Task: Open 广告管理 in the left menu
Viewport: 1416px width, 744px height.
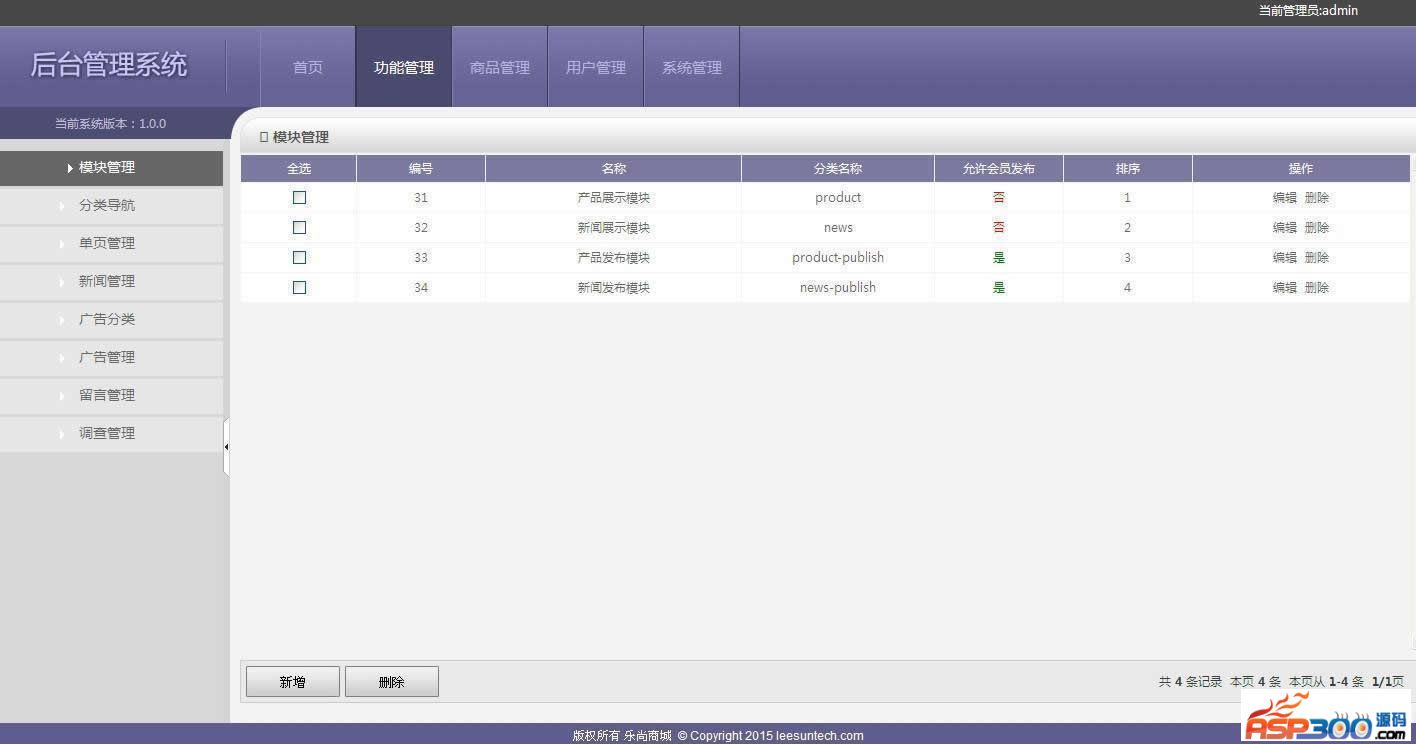Action: (107, 357)
